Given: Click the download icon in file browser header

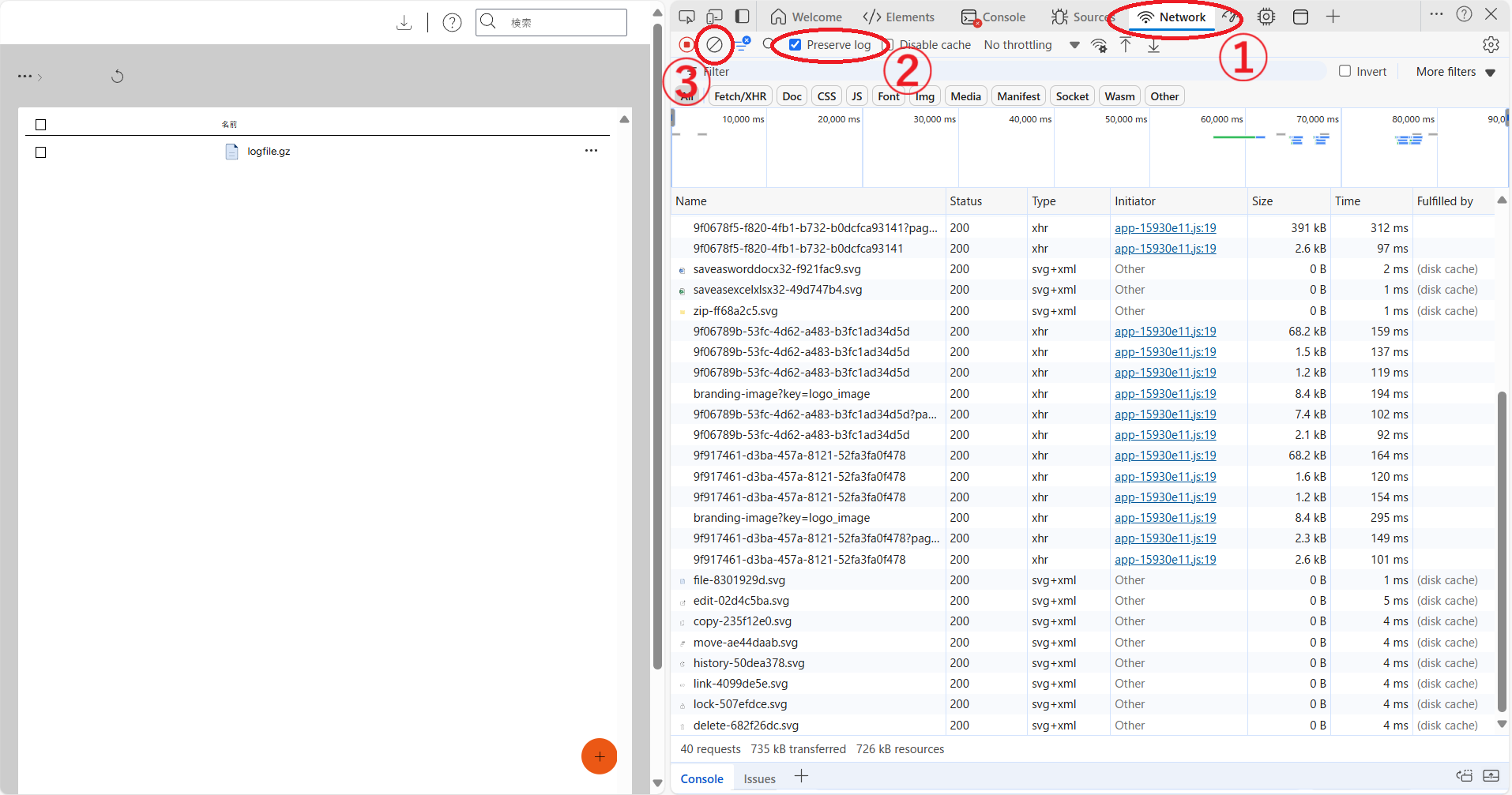Looking at the screenshot, I should click(x=404, y=23).
